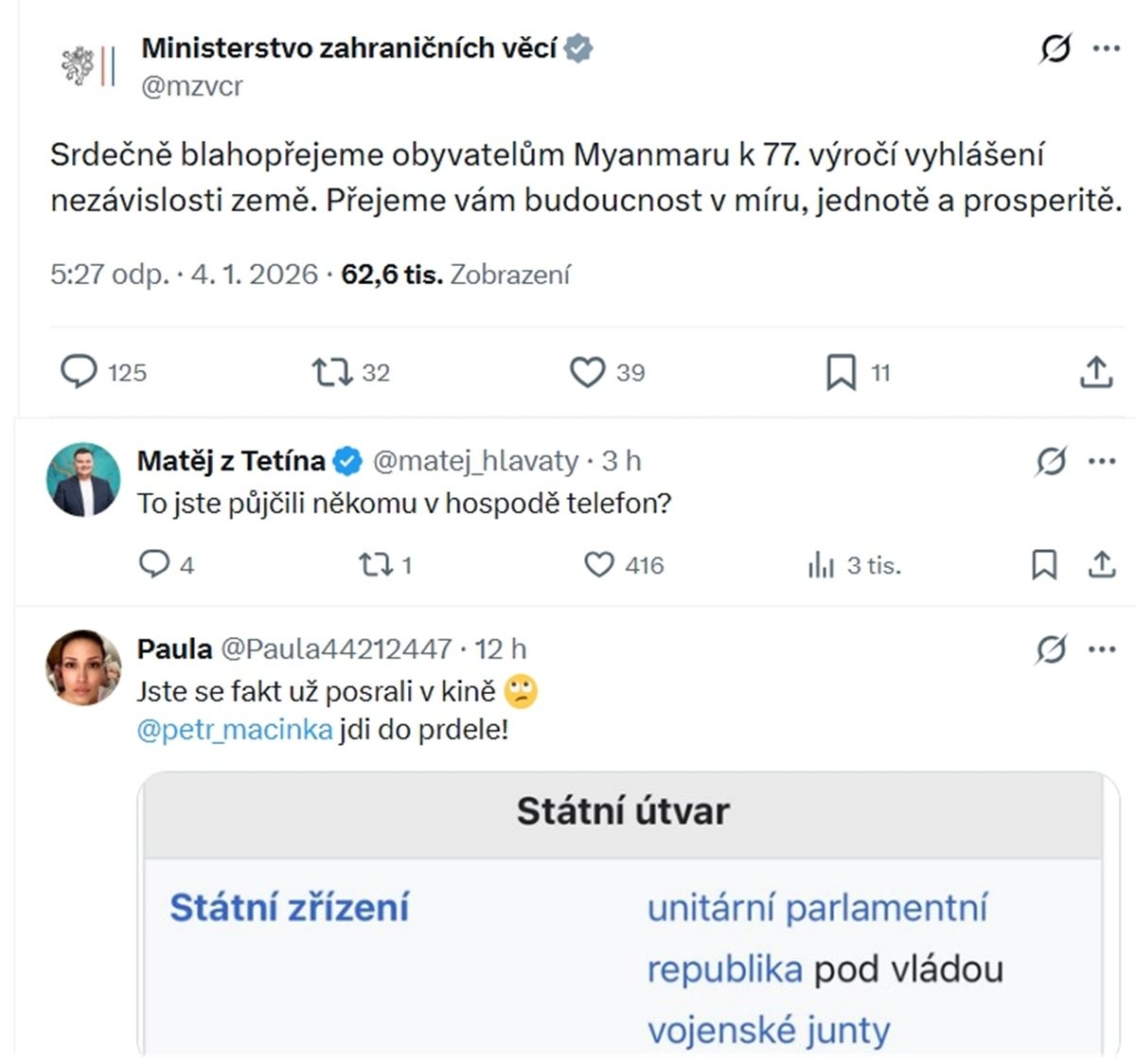
Task: Open Grok icon on Paula's reply
Action: point(1051,649)
